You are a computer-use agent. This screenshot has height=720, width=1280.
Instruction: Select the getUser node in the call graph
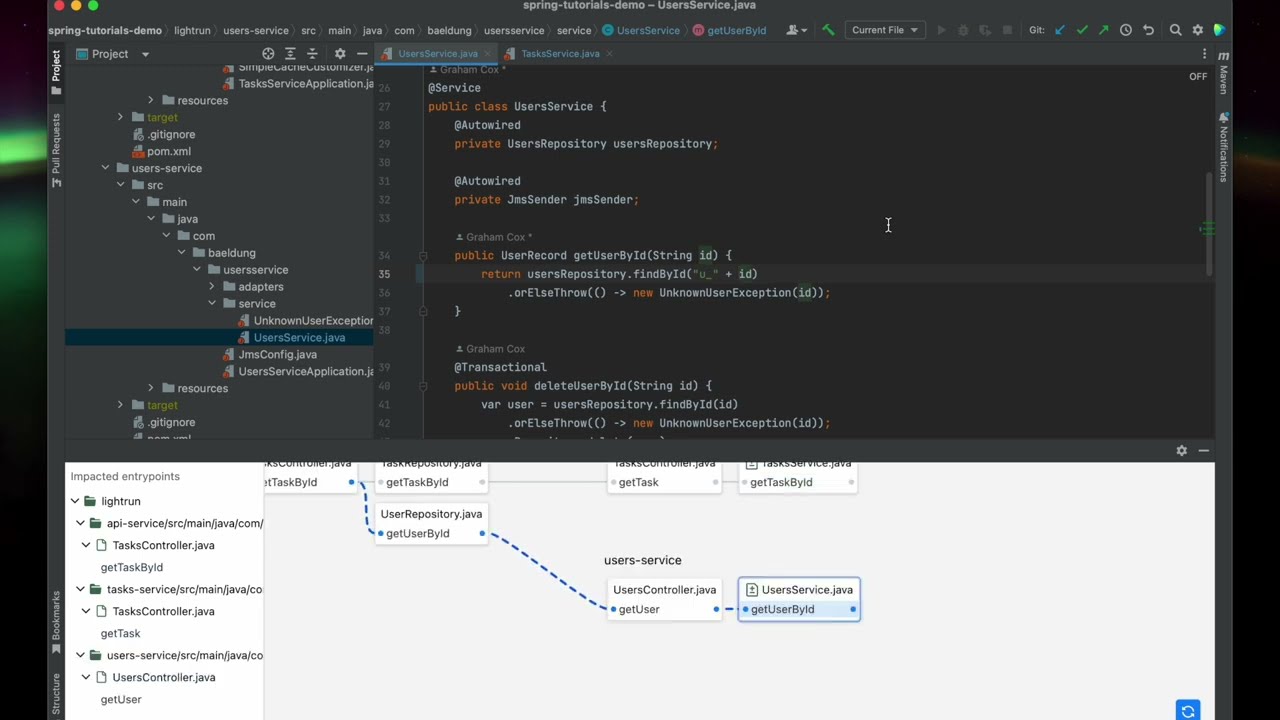(639, 609)
